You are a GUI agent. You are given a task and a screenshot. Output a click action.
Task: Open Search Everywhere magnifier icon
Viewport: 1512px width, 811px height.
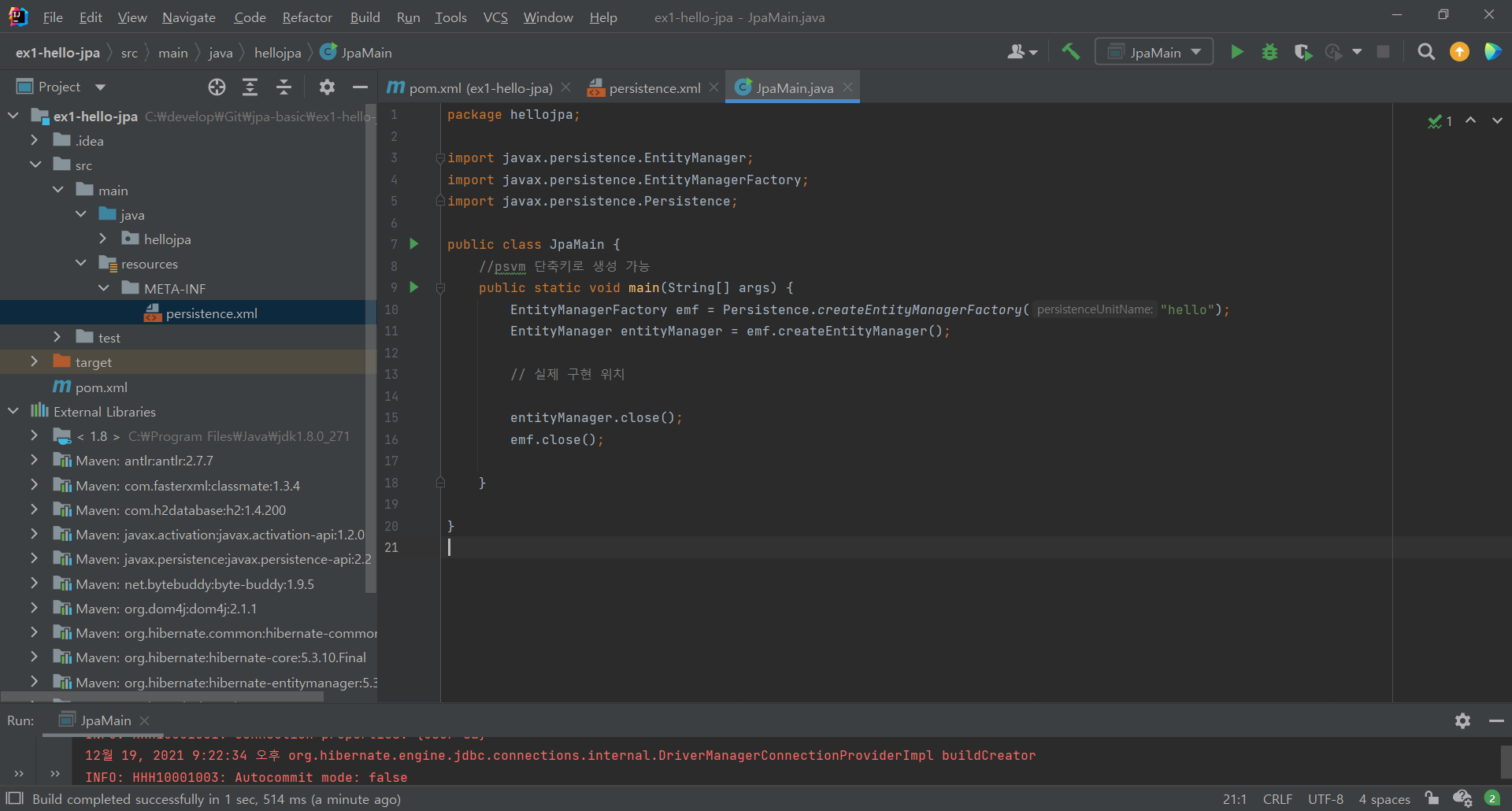pos(1425,52)
